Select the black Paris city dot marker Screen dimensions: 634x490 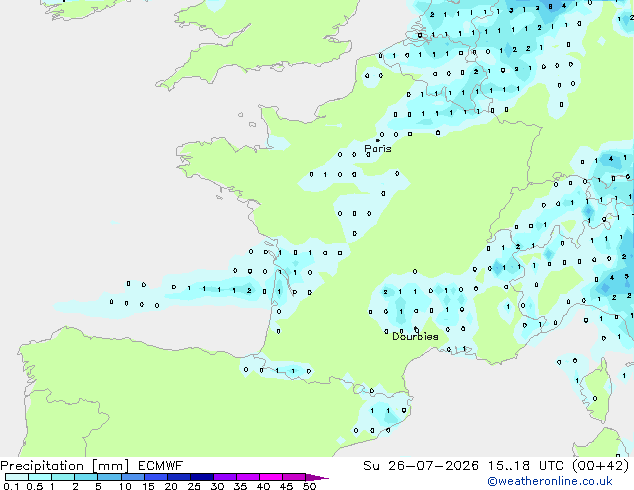378,140
